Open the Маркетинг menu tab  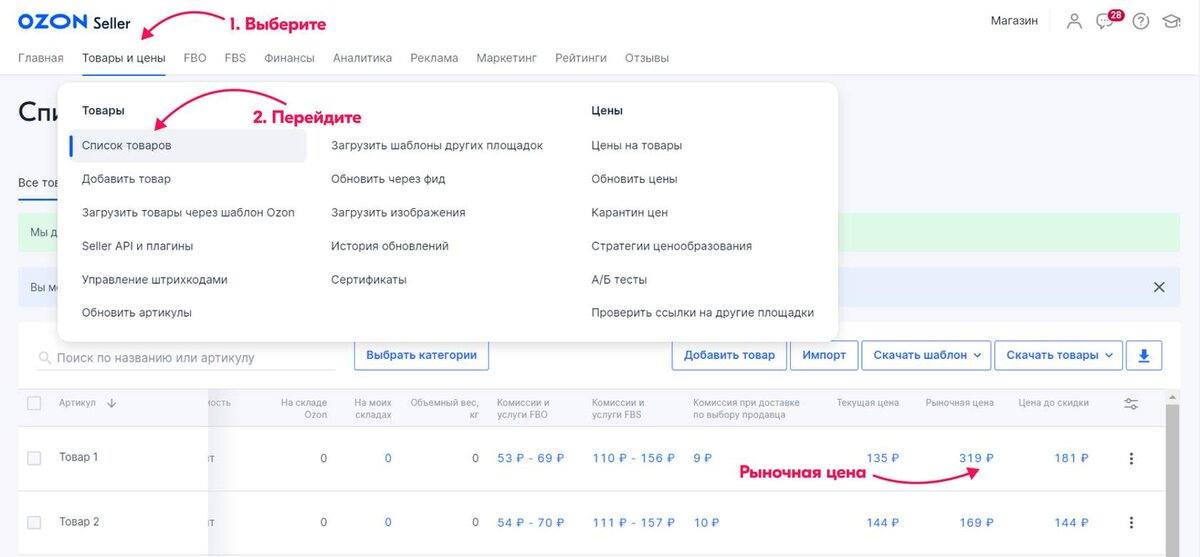(x=506, y=58)
